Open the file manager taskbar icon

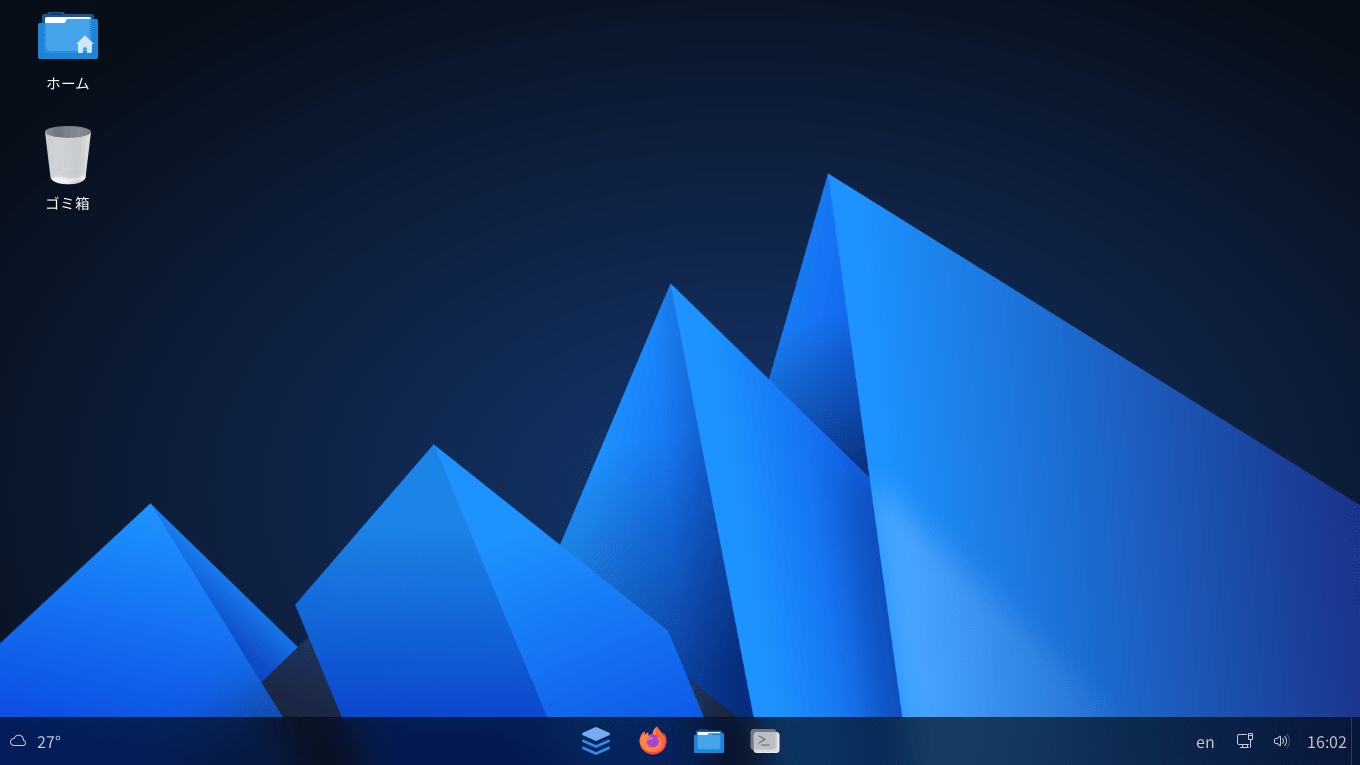click(x=709, y=741)
